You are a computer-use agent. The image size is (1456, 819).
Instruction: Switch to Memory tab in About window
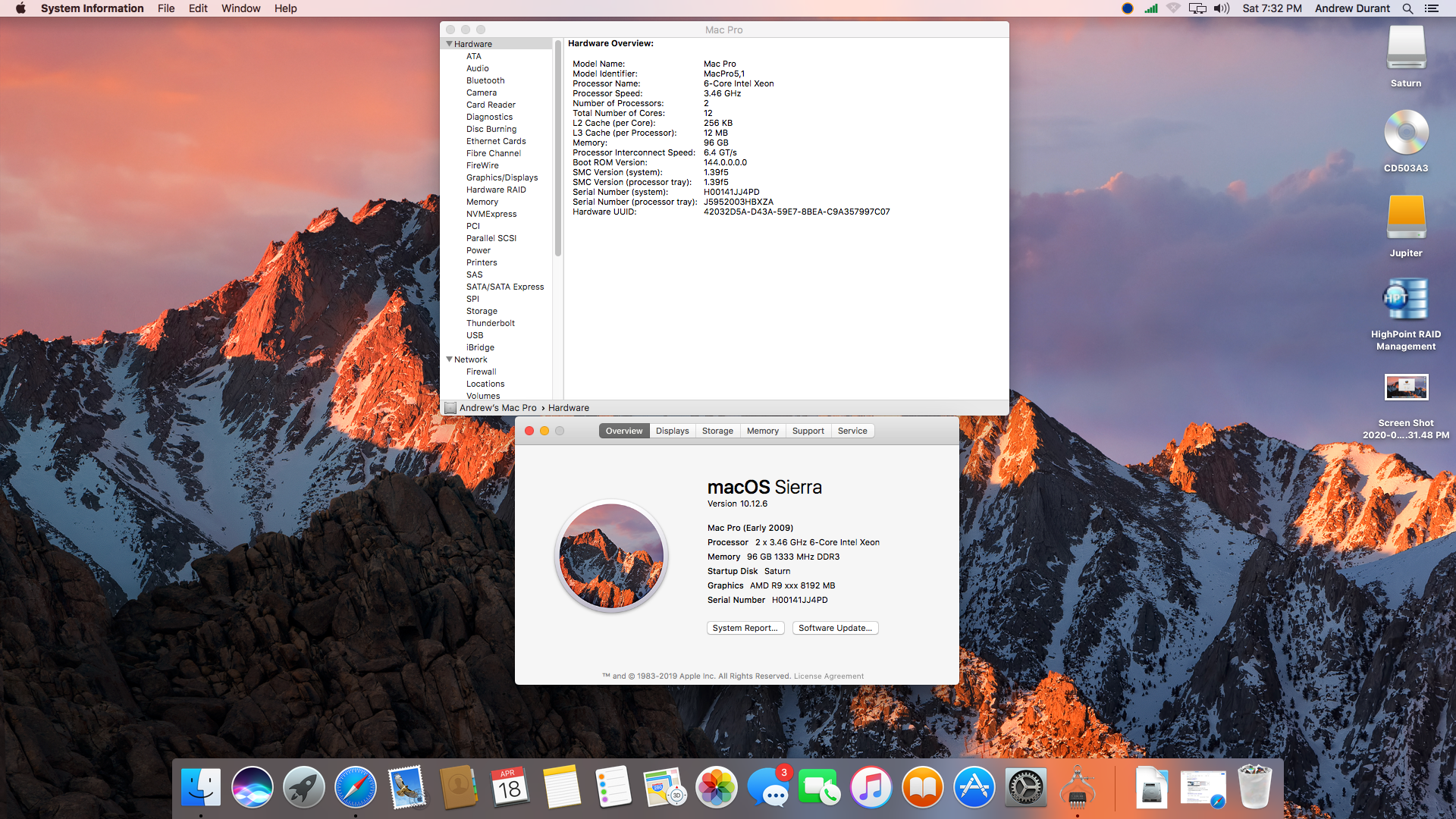click(x=762, y=431)
